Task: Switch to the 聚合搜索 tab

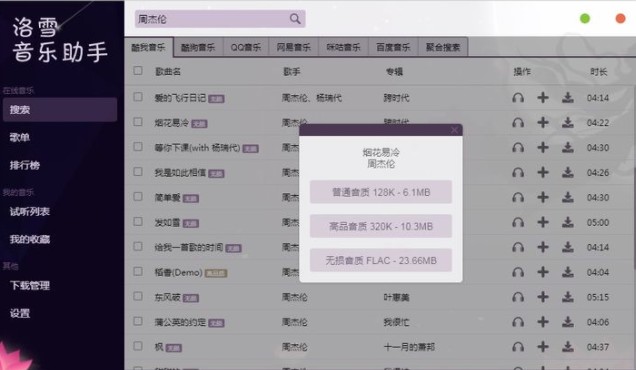Action: [443, 47]
